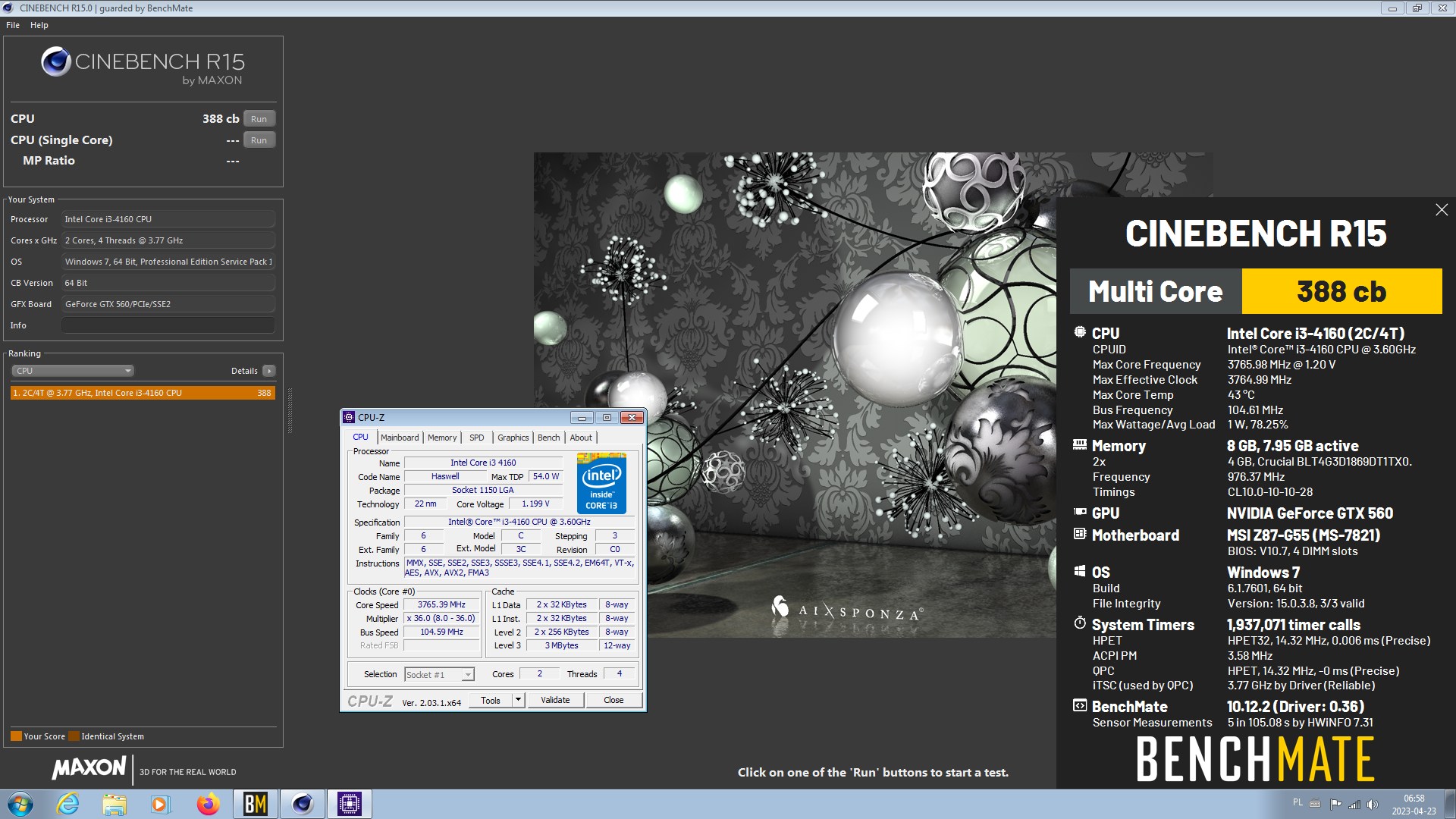Switch to CPU-Z Memory tab
The width and height of the screenshot is (1456, 819).
[442, 438]
